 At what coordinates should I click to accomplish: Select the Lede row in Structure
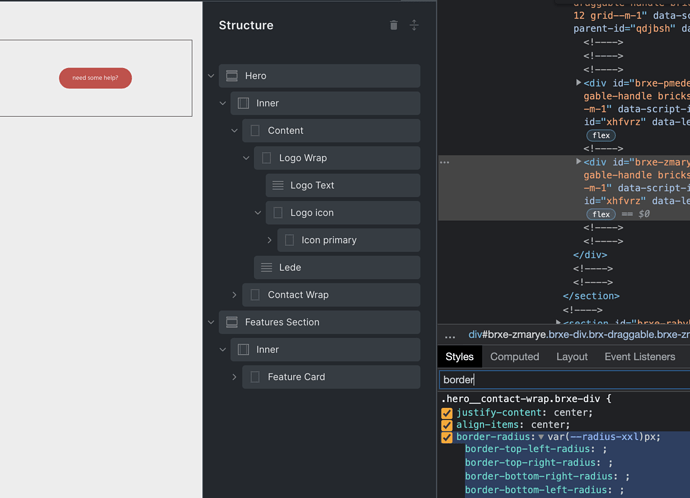coord(337,267)
